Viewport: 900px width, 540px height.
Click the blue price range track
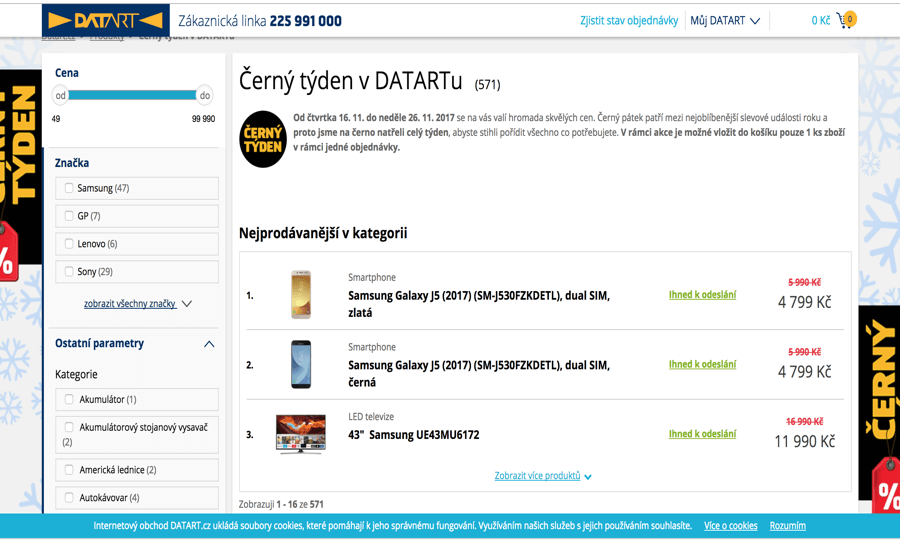click(133, 95)
